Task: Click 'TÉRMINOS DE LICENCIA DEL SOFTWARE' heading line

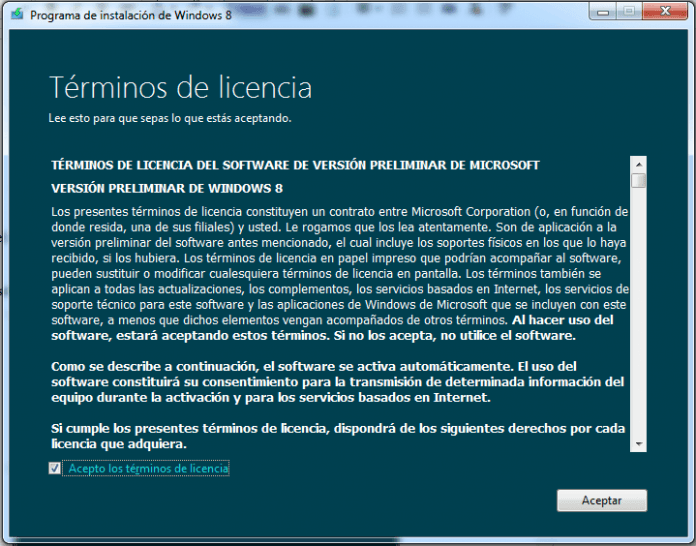Action: point(295,165)
